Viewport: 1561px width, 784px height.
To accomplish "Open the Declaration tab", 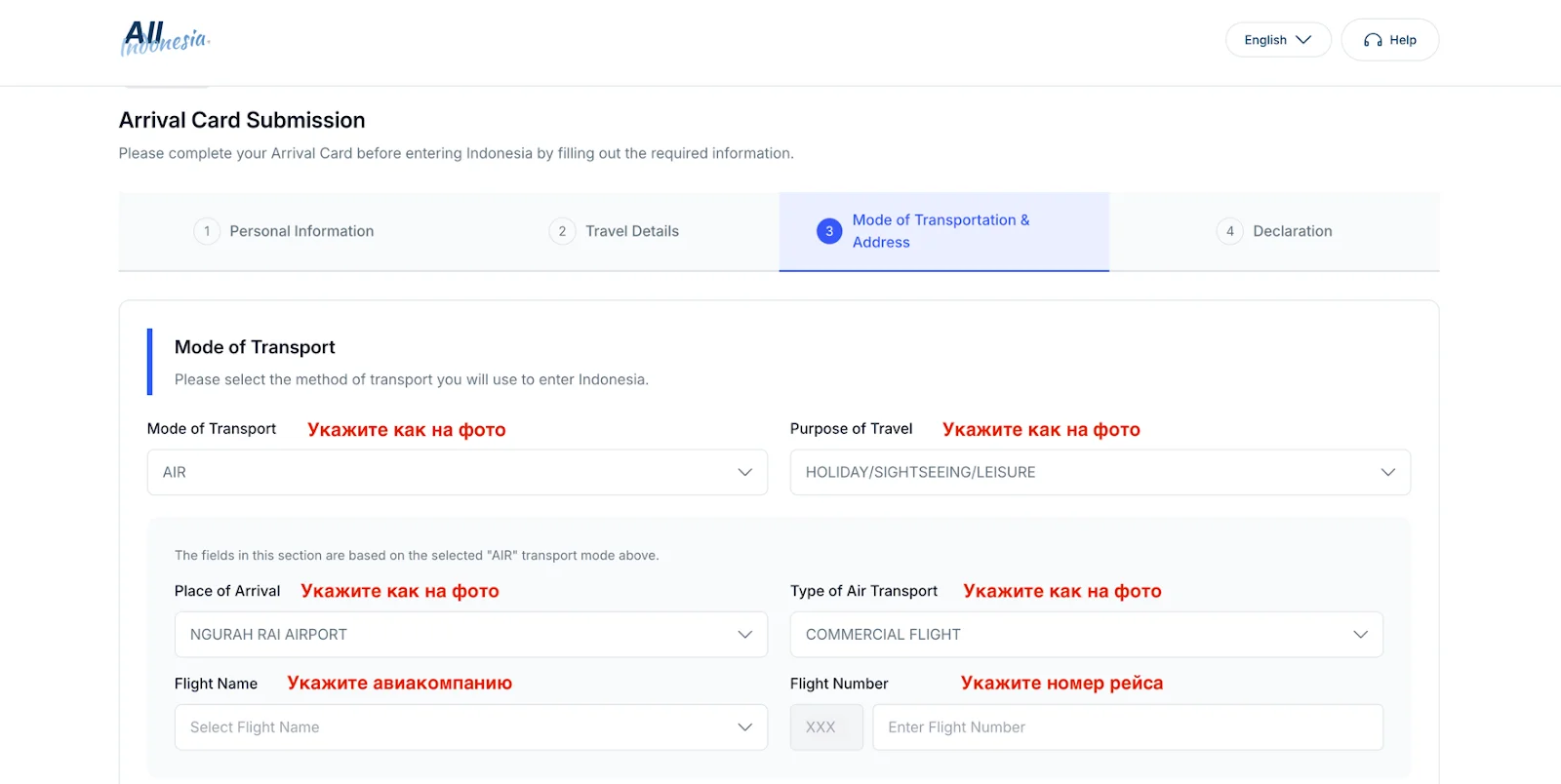I will pyautogui.click(x=1292, y=231).
